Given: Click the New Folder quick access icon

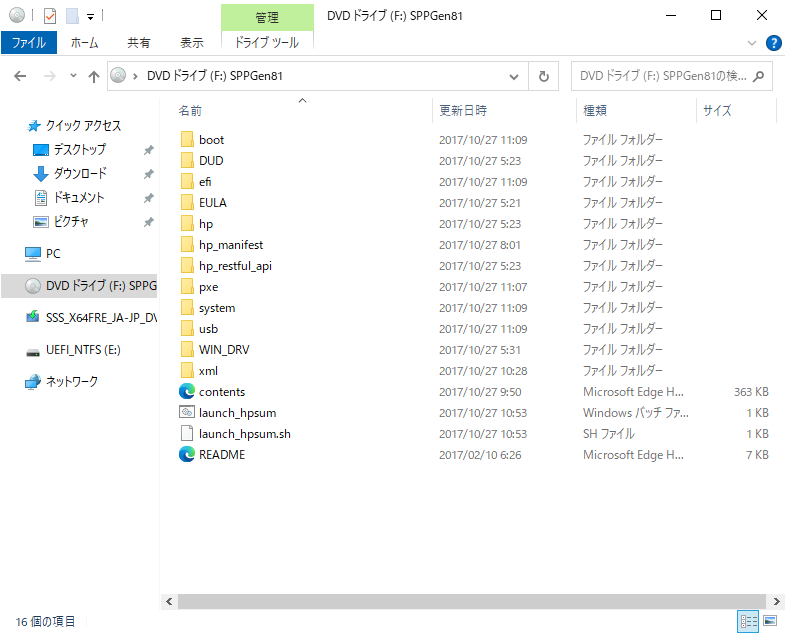Looking at the screenshot, I should pyautogui.click(x=72, y=16).
